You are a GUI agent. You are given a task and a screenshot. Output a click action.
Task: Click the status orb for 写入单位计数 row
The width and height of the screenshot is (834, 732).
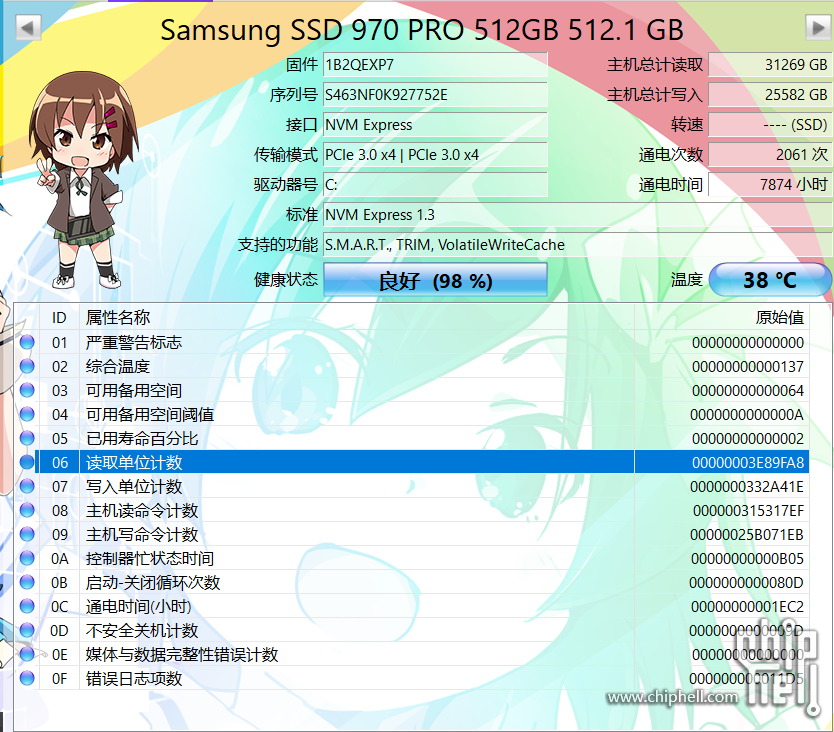coord(27,486)
